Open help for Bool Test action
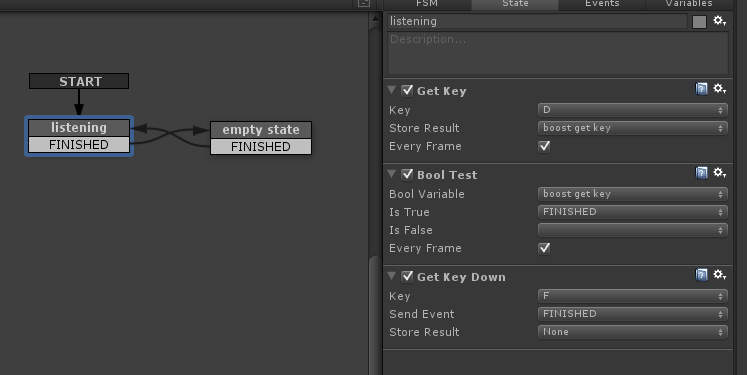 pyautogui.click(x=701, y=173)
